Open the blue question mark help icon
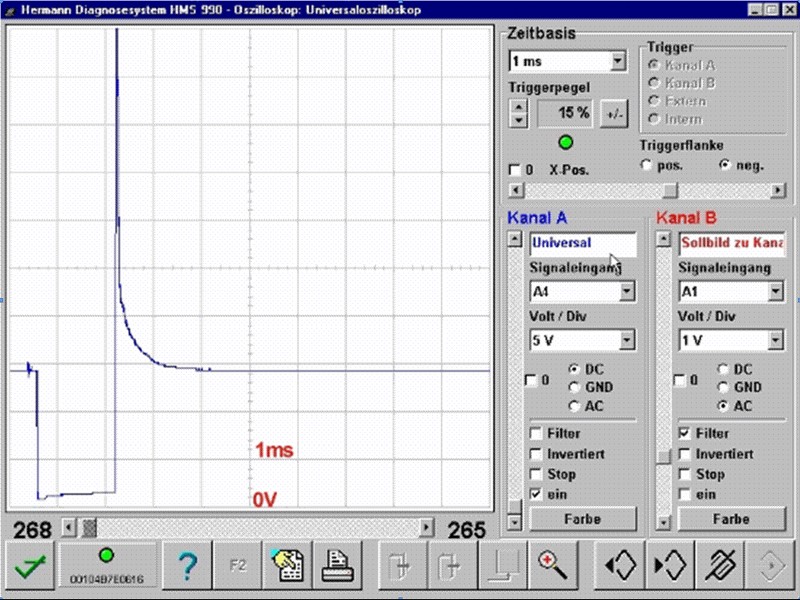Screen dimensions: 800x600 (187, 566)
